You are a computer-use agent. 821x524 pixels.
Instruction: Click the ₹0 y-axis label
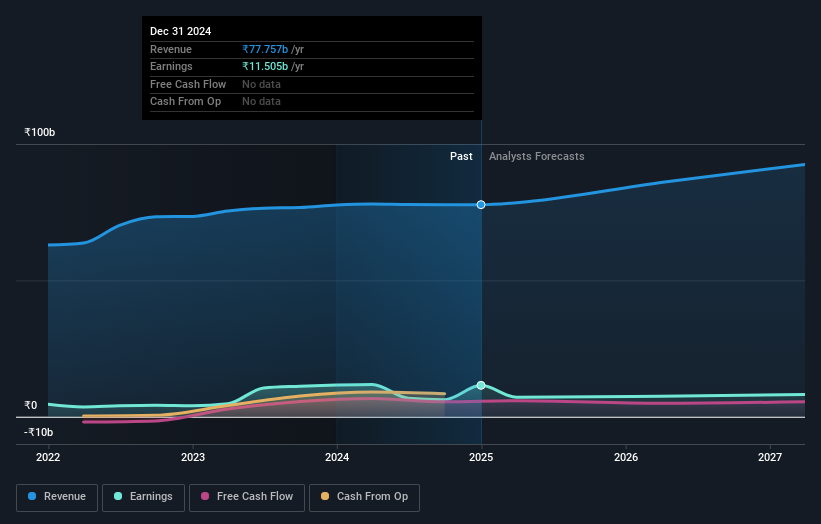click(x=31, y=406)
